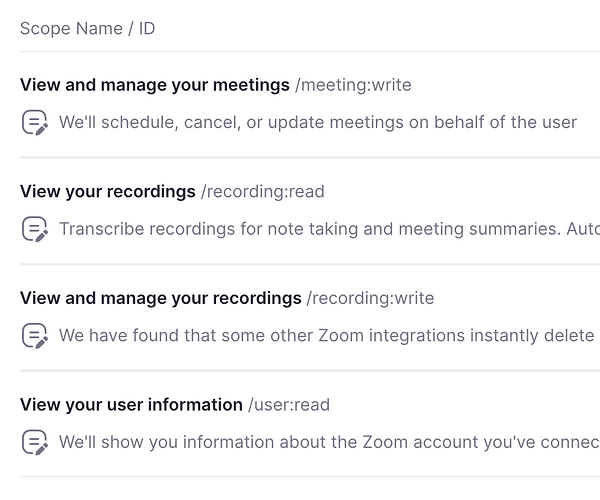The width and height of the screenshot is (600, 500).
Task: Click the /meeting:write scope ID
Action: coord(354,85)
